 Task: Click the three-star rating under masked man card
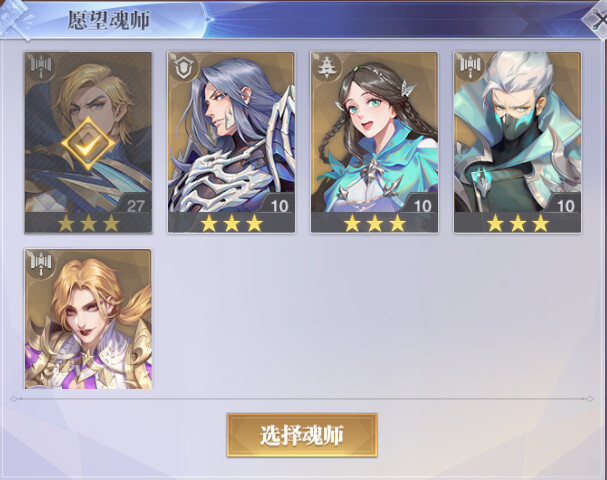point(517,223)
